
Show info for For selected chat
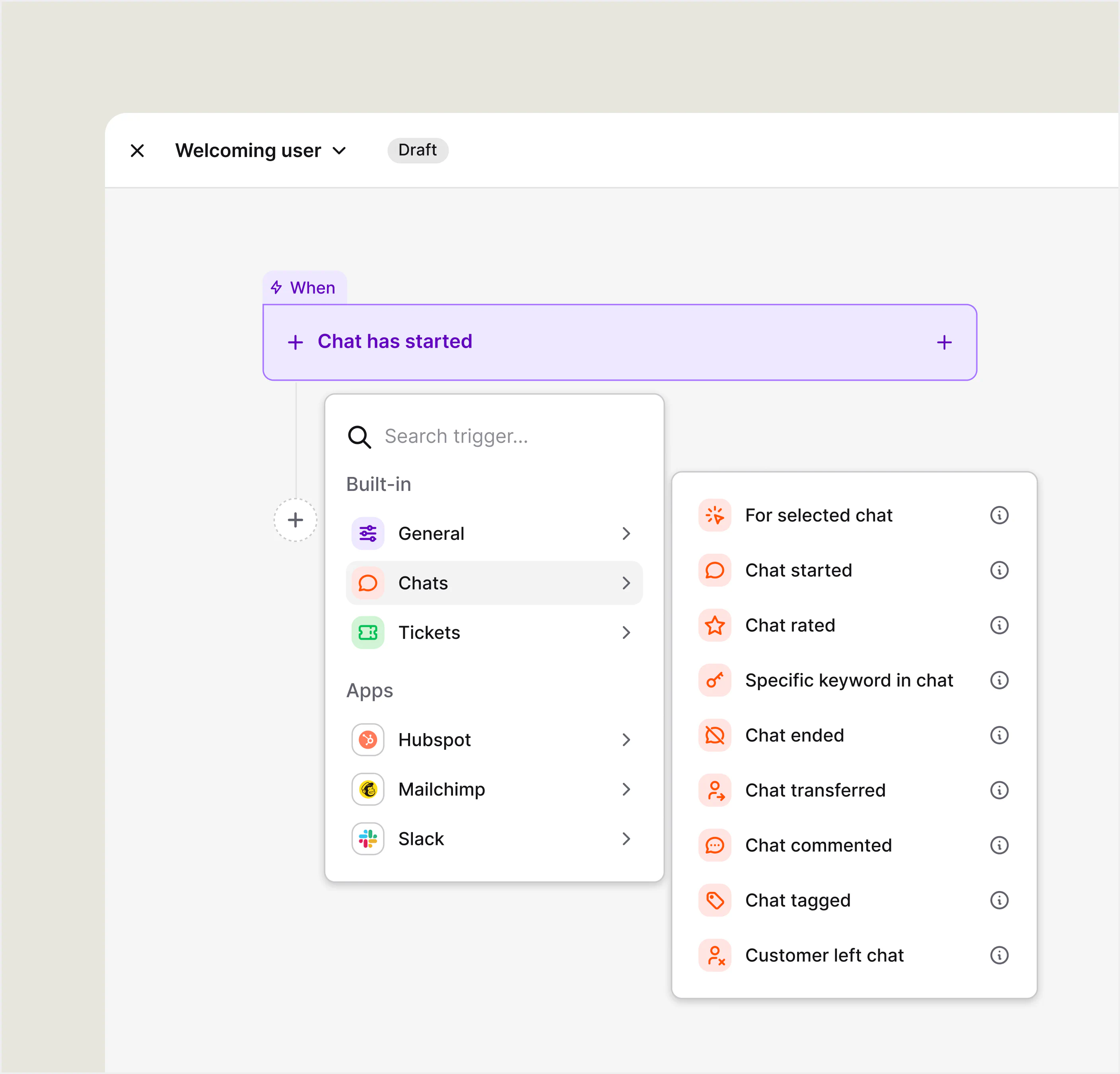point(999,515)
